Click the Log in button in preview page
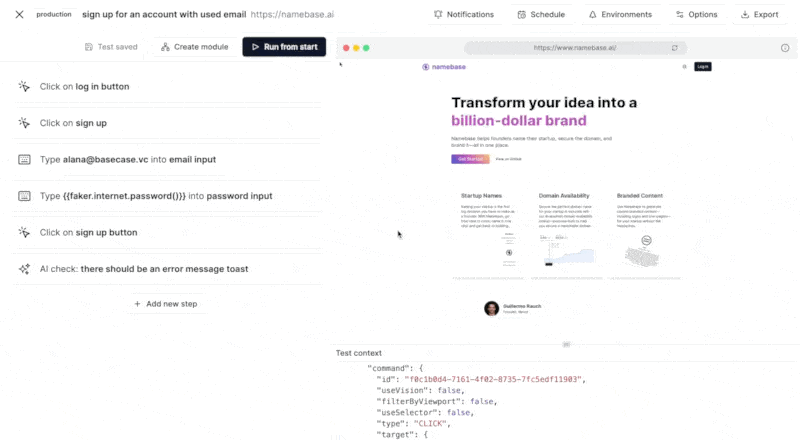800x440 pixels. (x=703, y=67)
